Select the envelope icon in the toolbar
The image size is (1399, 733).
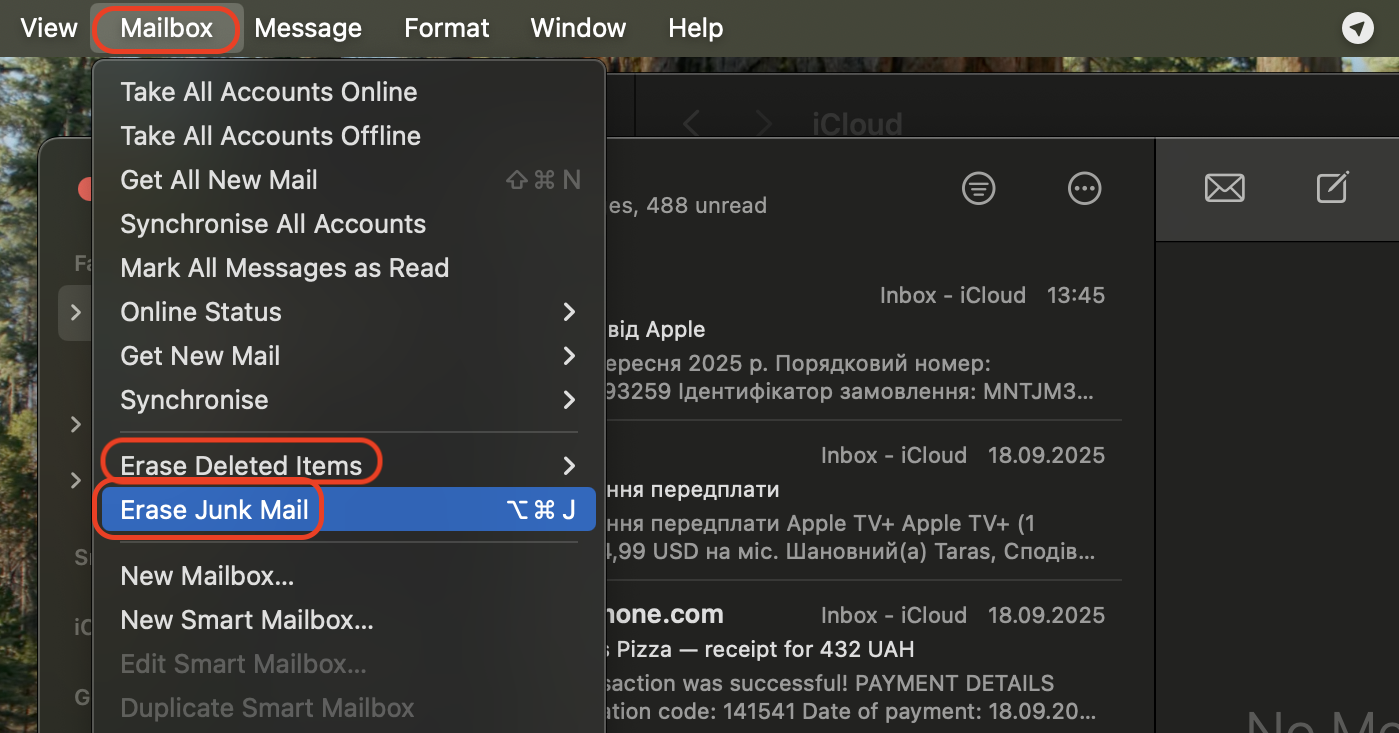1225,187
